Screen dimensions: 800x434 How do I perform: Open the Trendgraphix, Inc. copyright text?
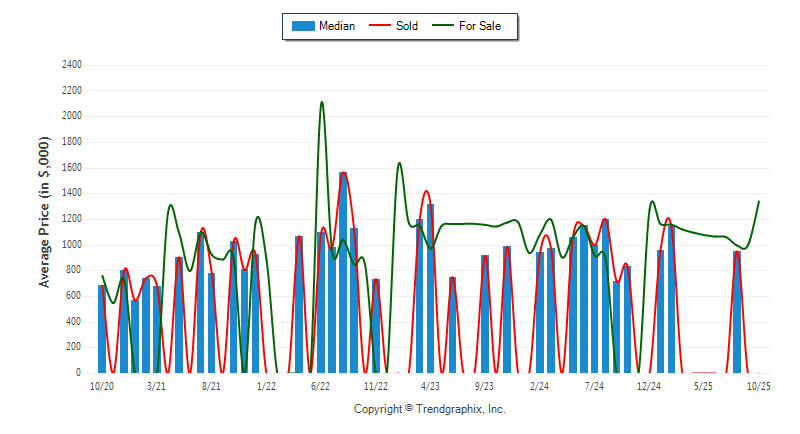coord(430,409)
